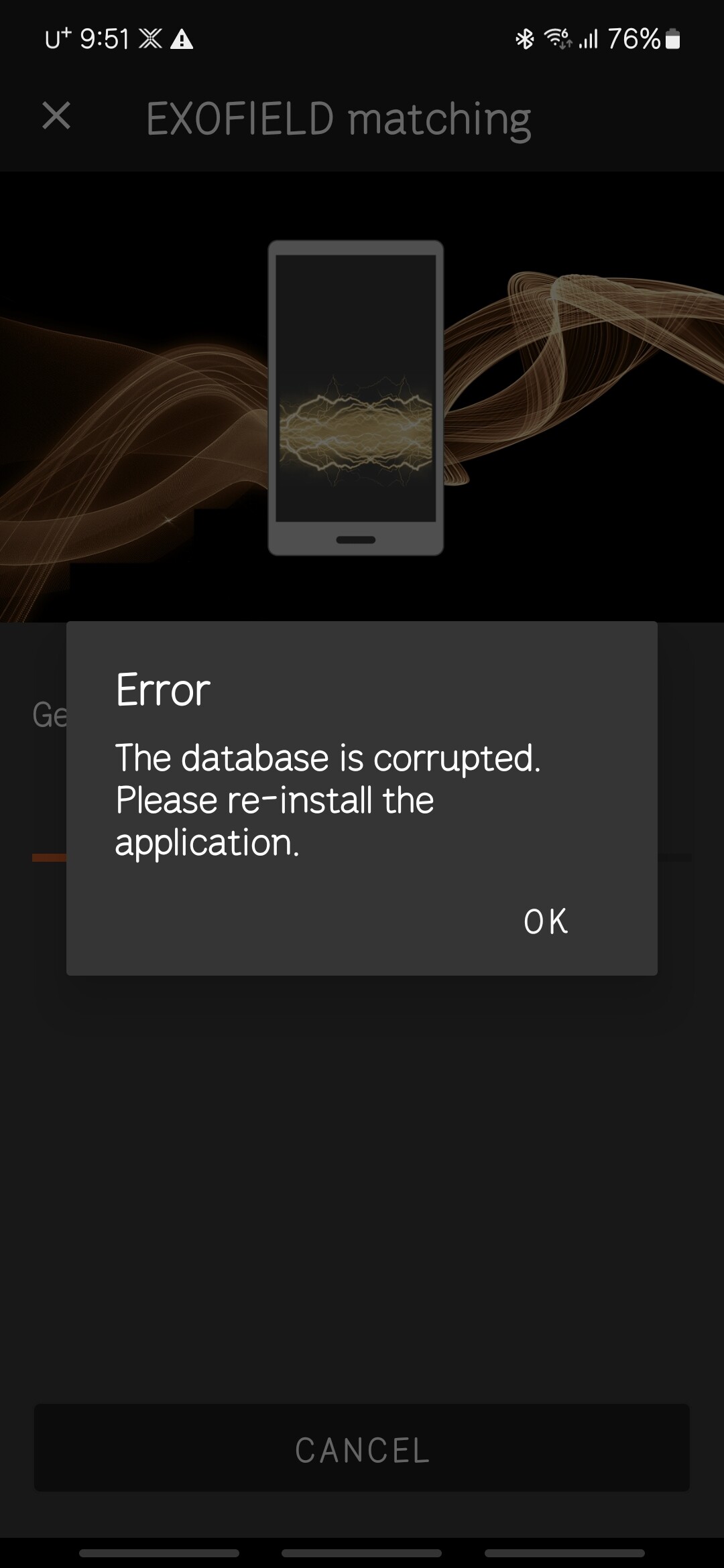Tap the 9:51 clock in status bar
Screen dimensions: 724x1568
pyautogui.click(x=105, y=39)
